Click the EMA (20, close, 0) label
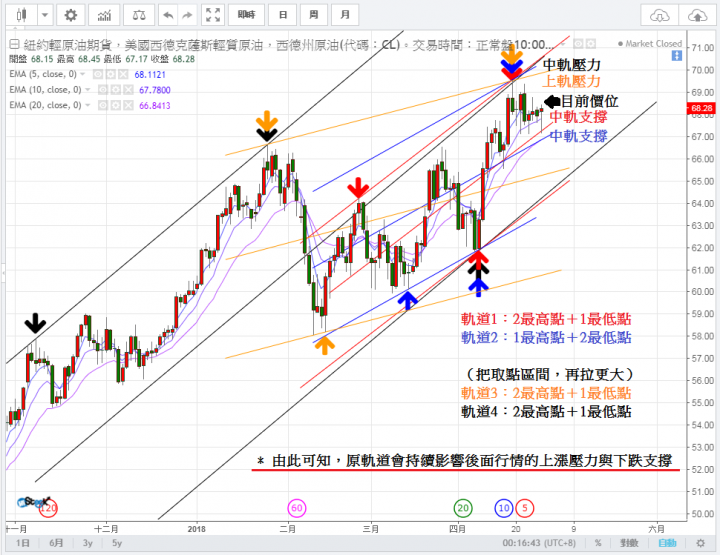 click(x=45, y=105)
